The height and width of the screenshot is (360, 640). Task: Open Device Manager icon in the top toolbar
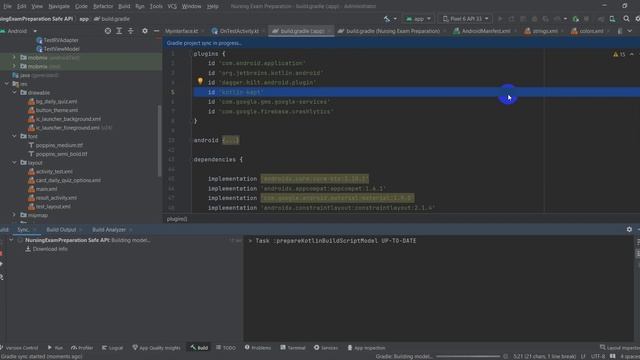pos(612,19)
